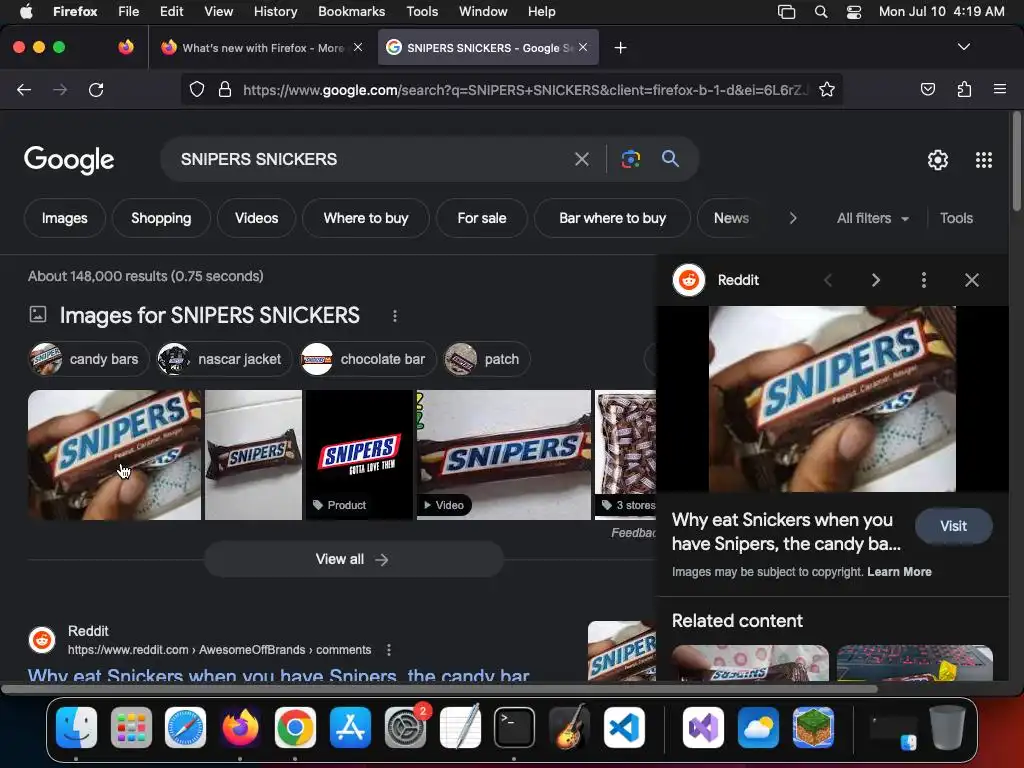Select the Where to buy chip
The image size is (1024, 768).
click(366, 218)
